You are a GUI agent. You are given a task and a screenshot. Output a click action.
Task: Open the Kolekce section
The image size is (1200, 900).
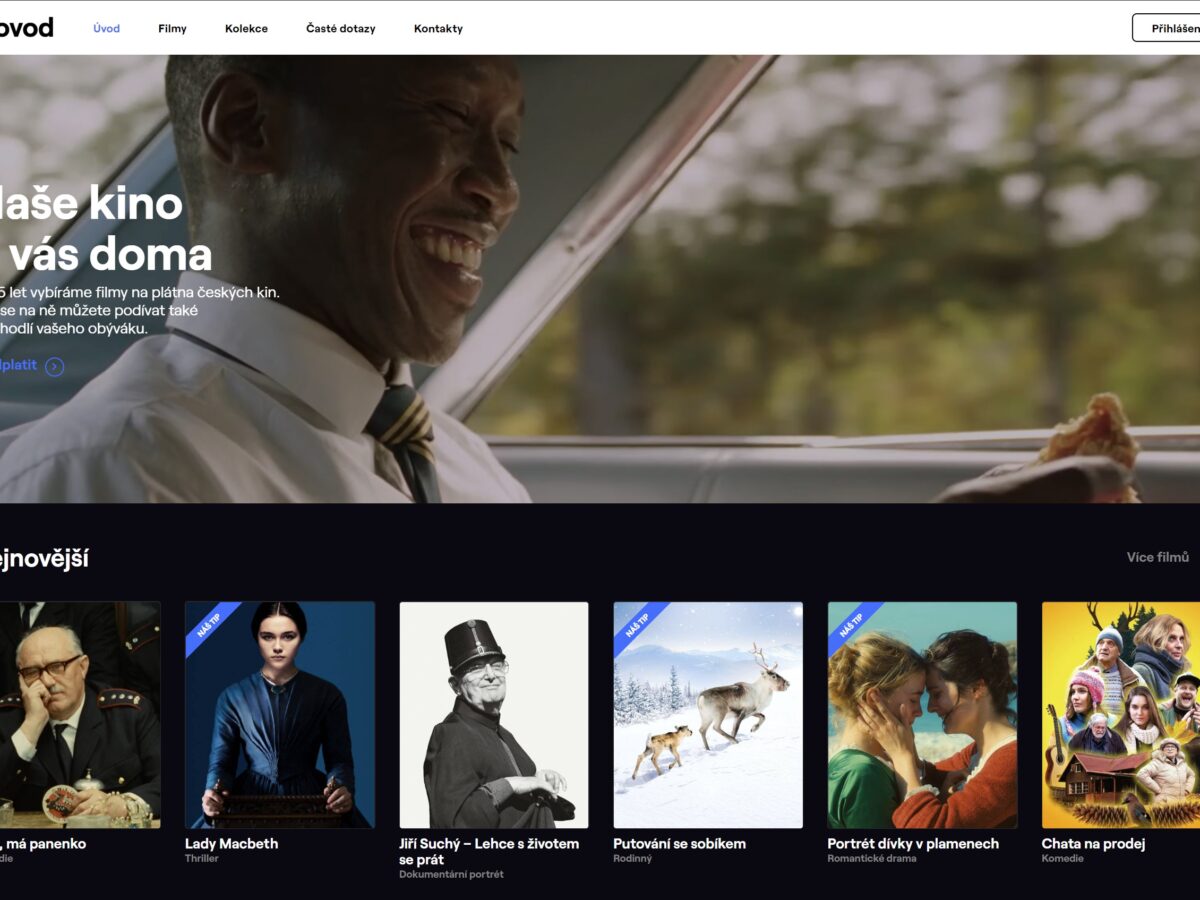pyautogui.click(x=247, y=28)
